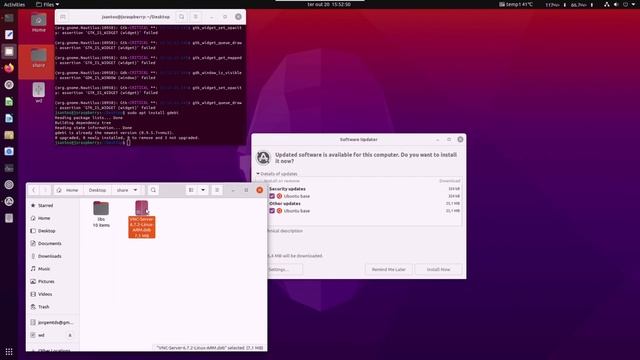
Task: Open the jorgemtds account in Files sidebar
Action: [53, 322]
